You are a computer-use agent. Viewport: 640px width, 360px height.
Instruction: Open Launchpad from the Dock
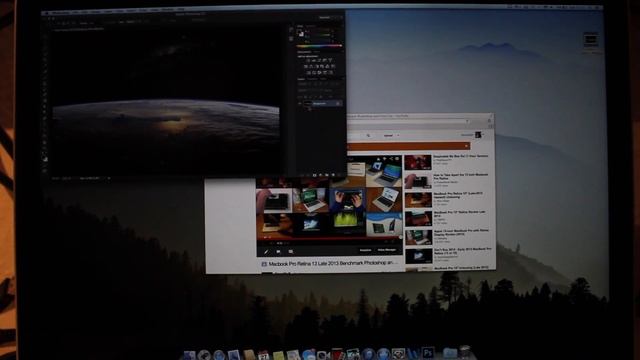(x=204, y=354)
